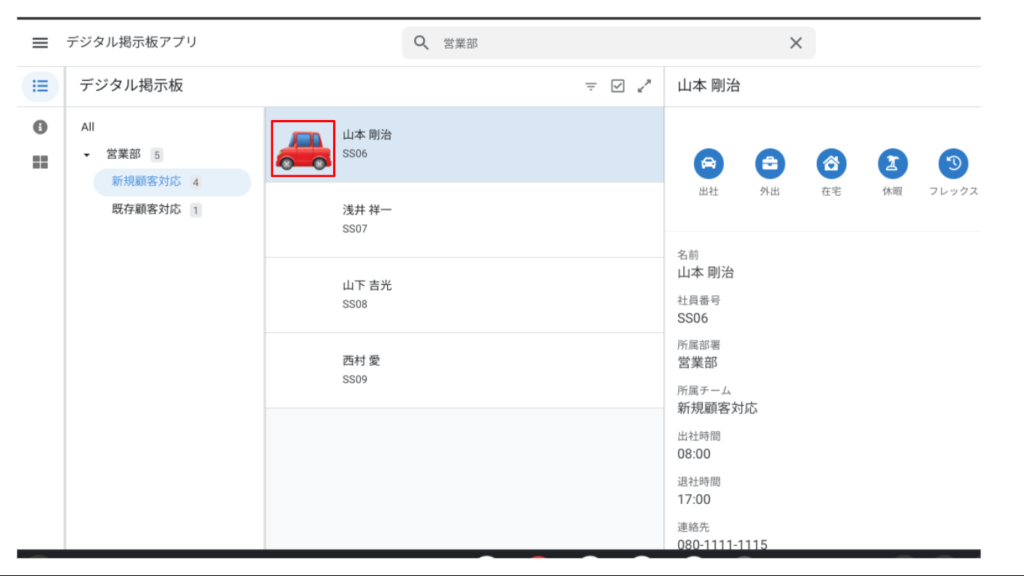
Task: Expand the list panel to fullscreen
Action: click(x=644, y=86)
